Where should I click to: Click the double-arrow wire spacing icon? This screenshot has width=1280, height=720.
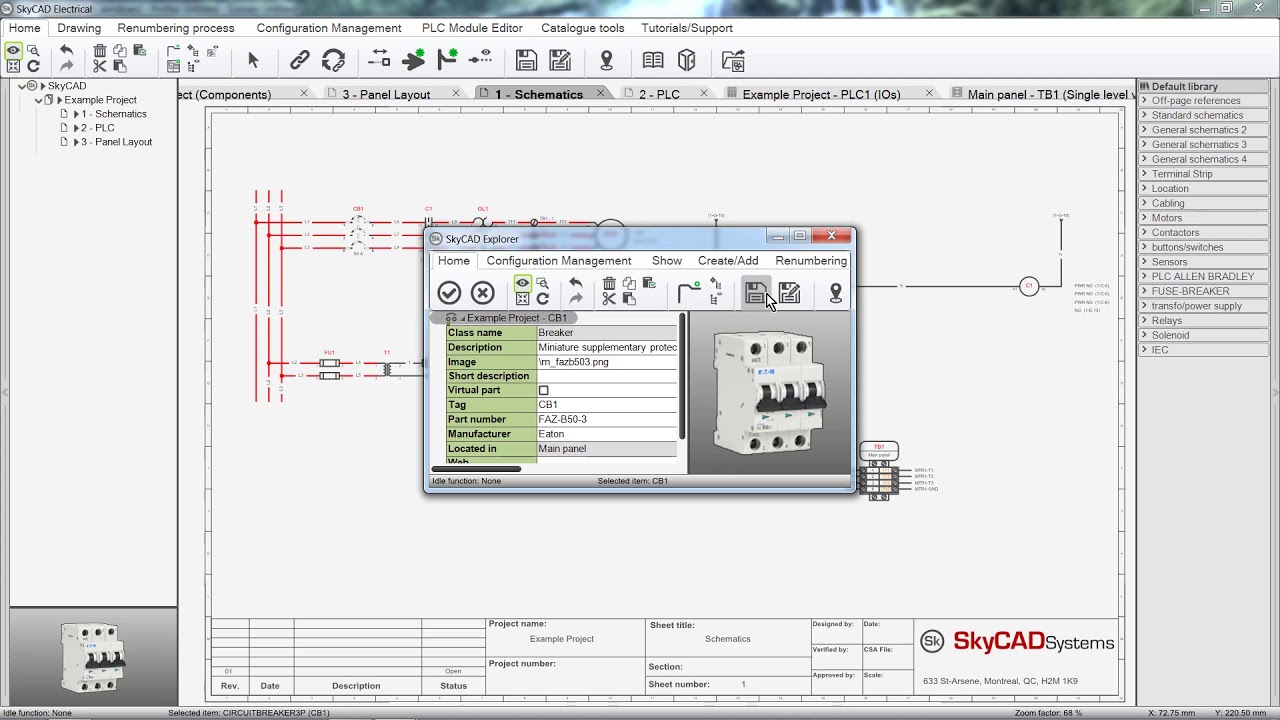(379, 60)
